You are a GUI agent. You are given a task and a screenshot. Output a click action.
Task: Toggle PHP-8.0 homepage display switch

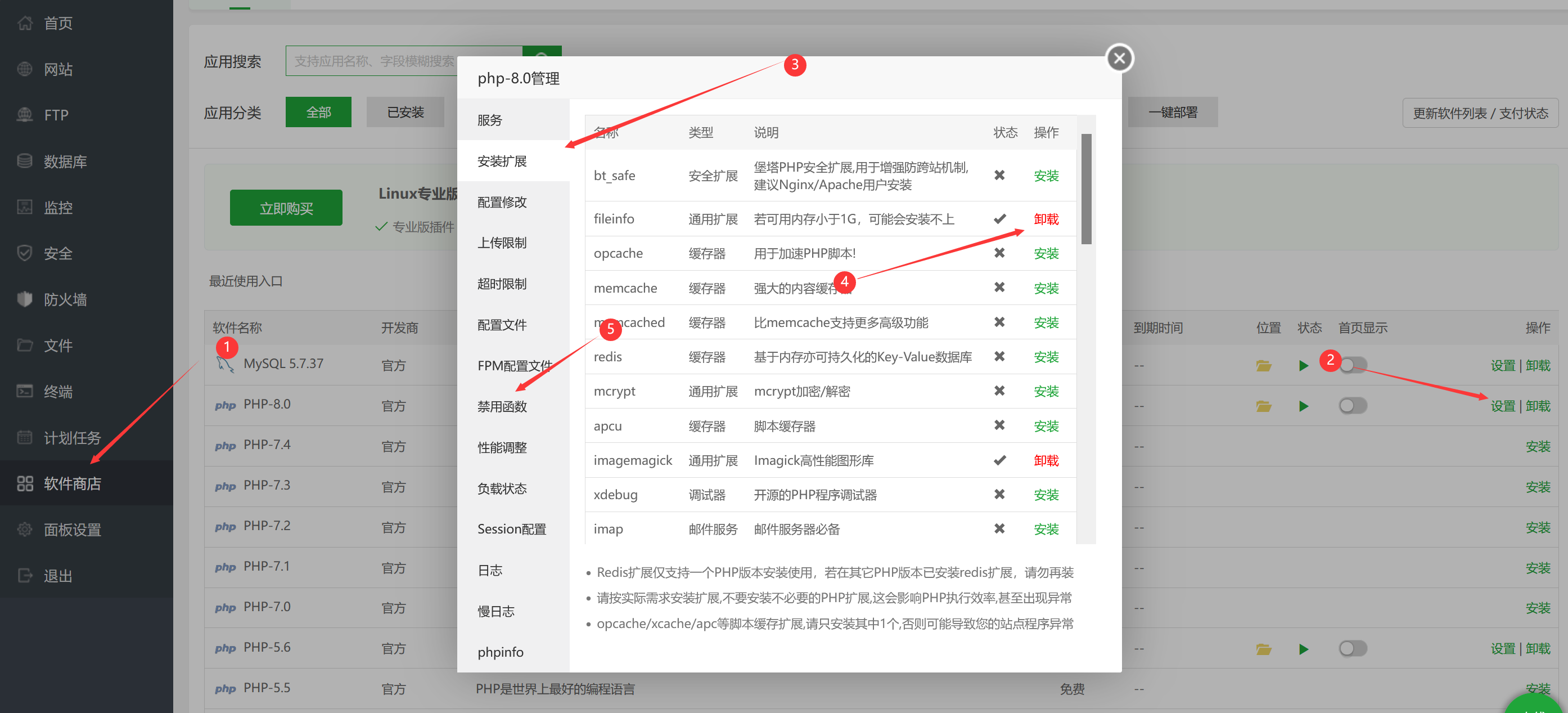[1353, 406]
